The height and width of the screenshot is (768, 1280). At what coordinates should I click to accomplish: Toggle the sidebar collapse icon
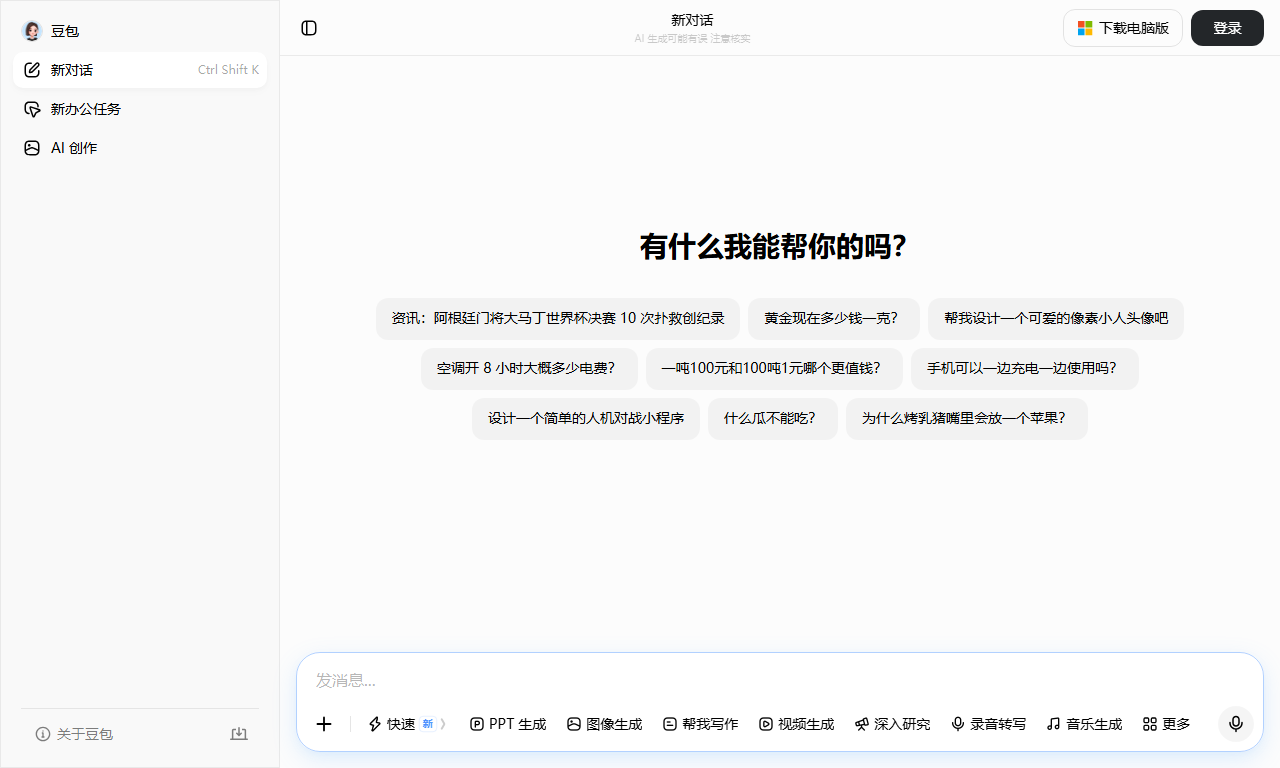pos(309,28)
